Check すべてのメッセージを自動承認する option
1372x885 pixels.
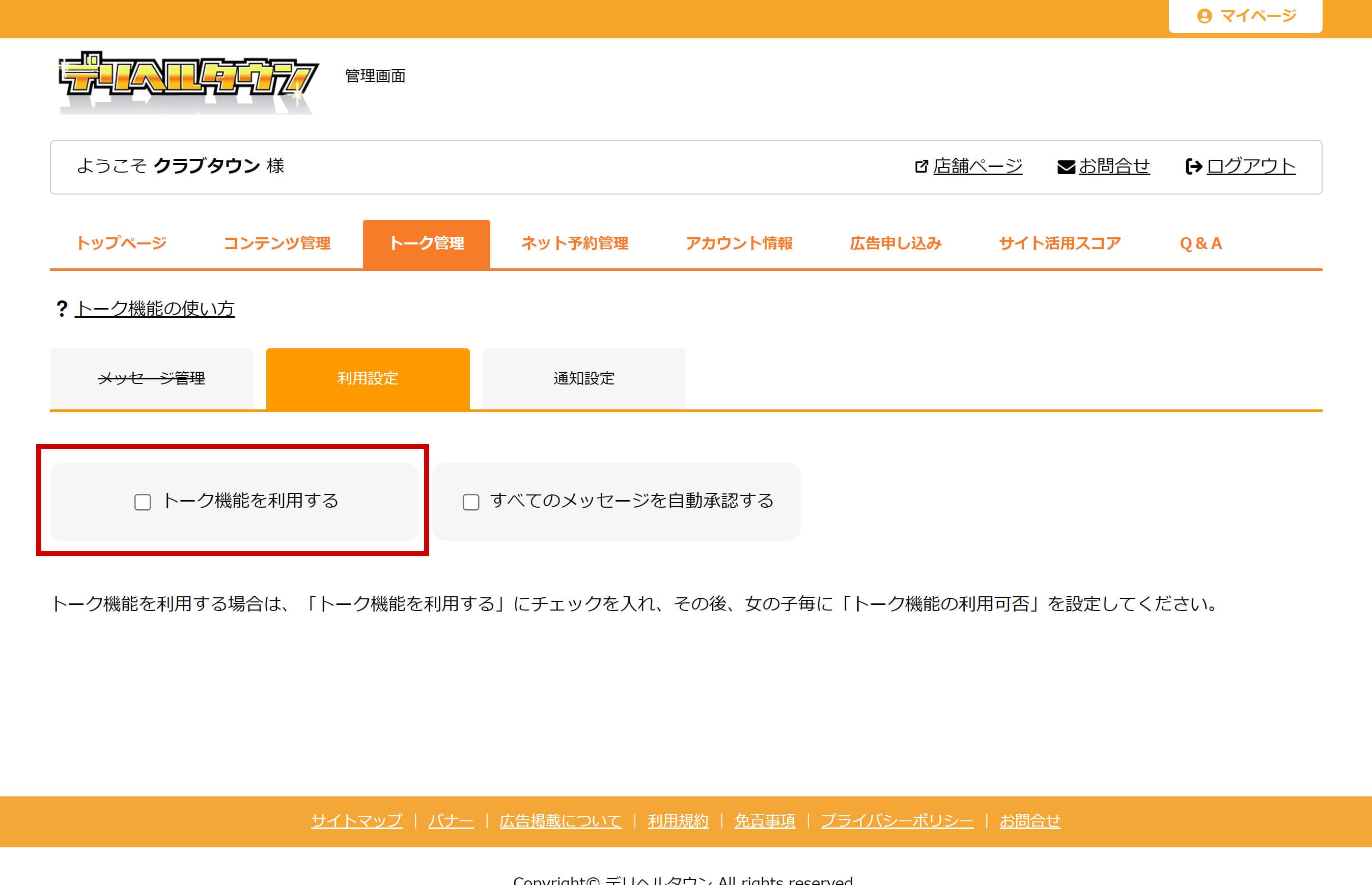point(471,502)
